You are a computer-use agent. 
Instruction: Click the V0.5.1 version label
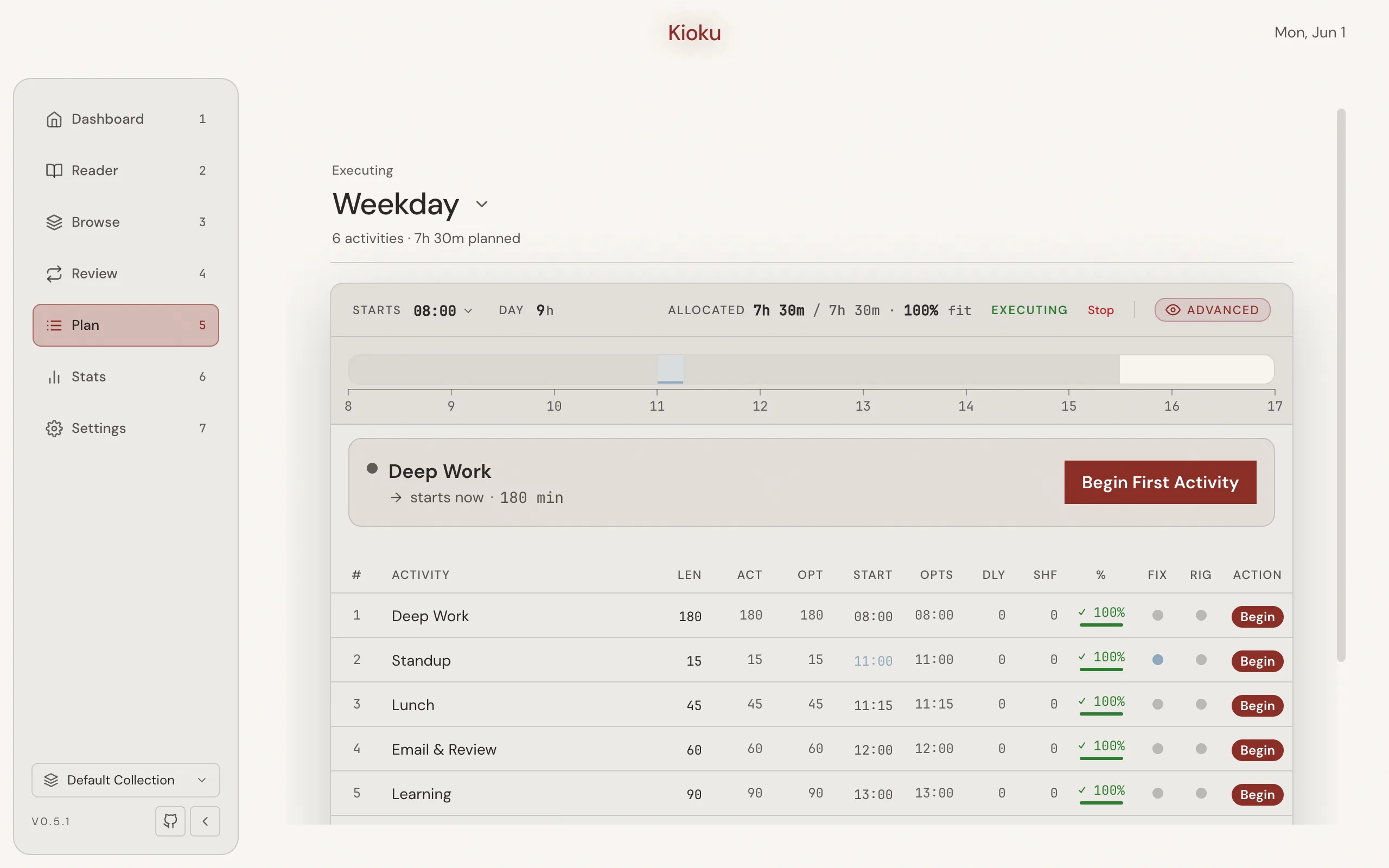click(50, 821)
